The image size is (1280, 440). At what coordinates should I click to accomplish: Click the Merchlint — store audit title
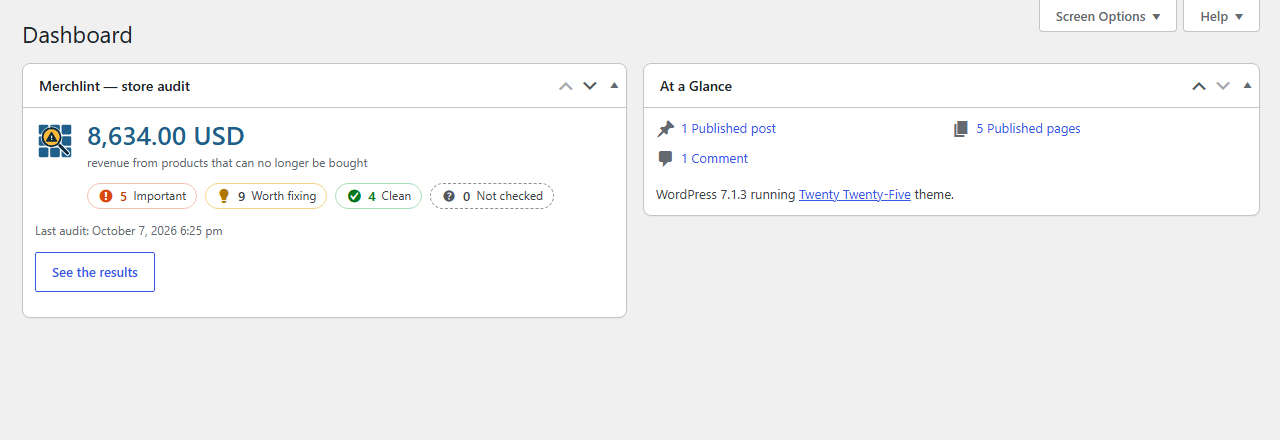pyautogui.click(x=114, y=86)
